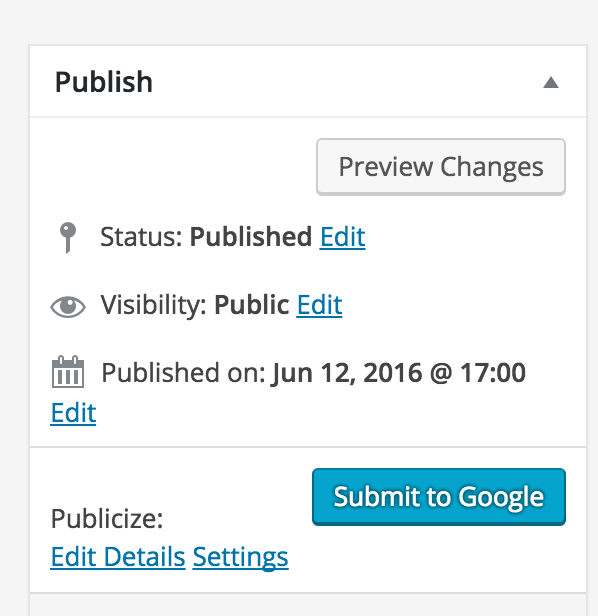598x616 pixels.
Task: Edit the published date
Action: point(73,413)
